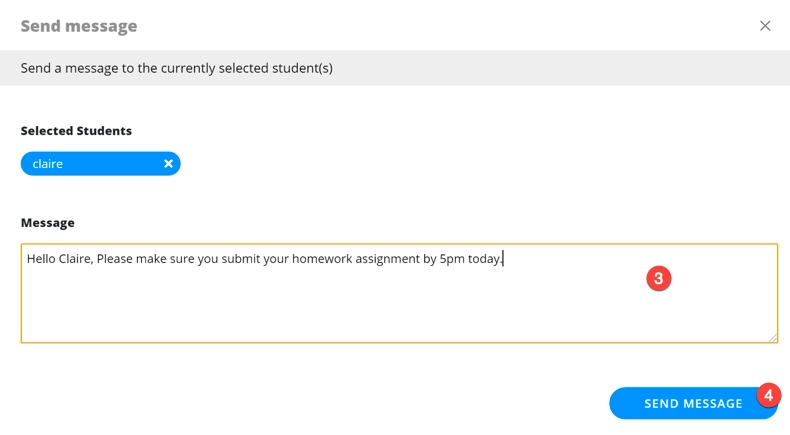Place cursor on "5pm" in message text
The image size is (790, 435).
(452, 259)
